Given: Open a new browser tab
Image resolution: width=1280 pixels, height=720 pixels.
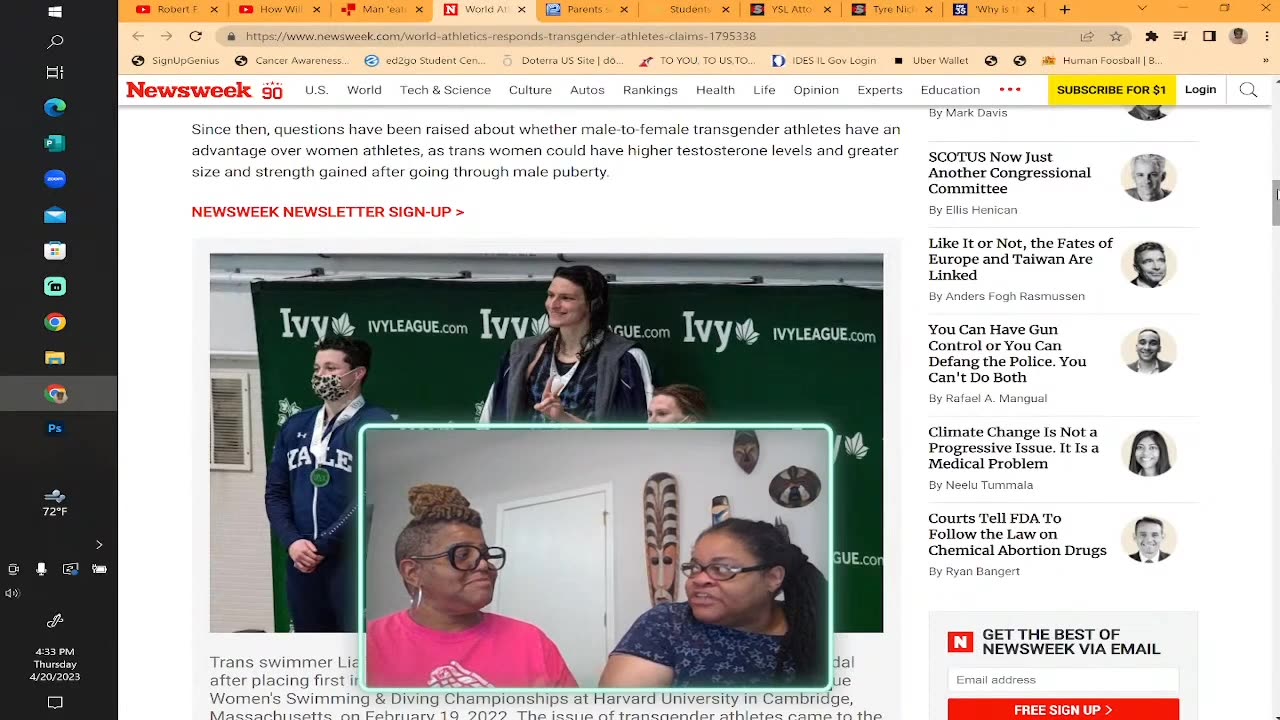Looking at the screenshot, I should point(1064,9).
